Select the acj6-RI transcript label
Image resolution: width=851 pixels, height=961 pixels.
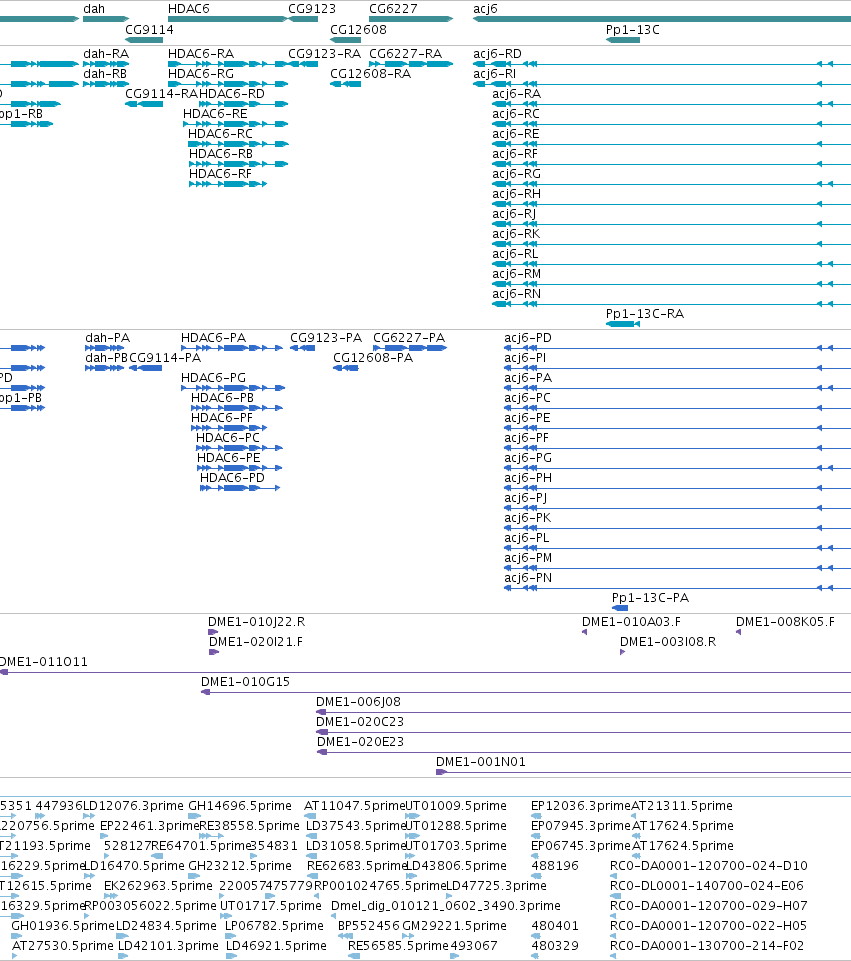click(494, 74)
